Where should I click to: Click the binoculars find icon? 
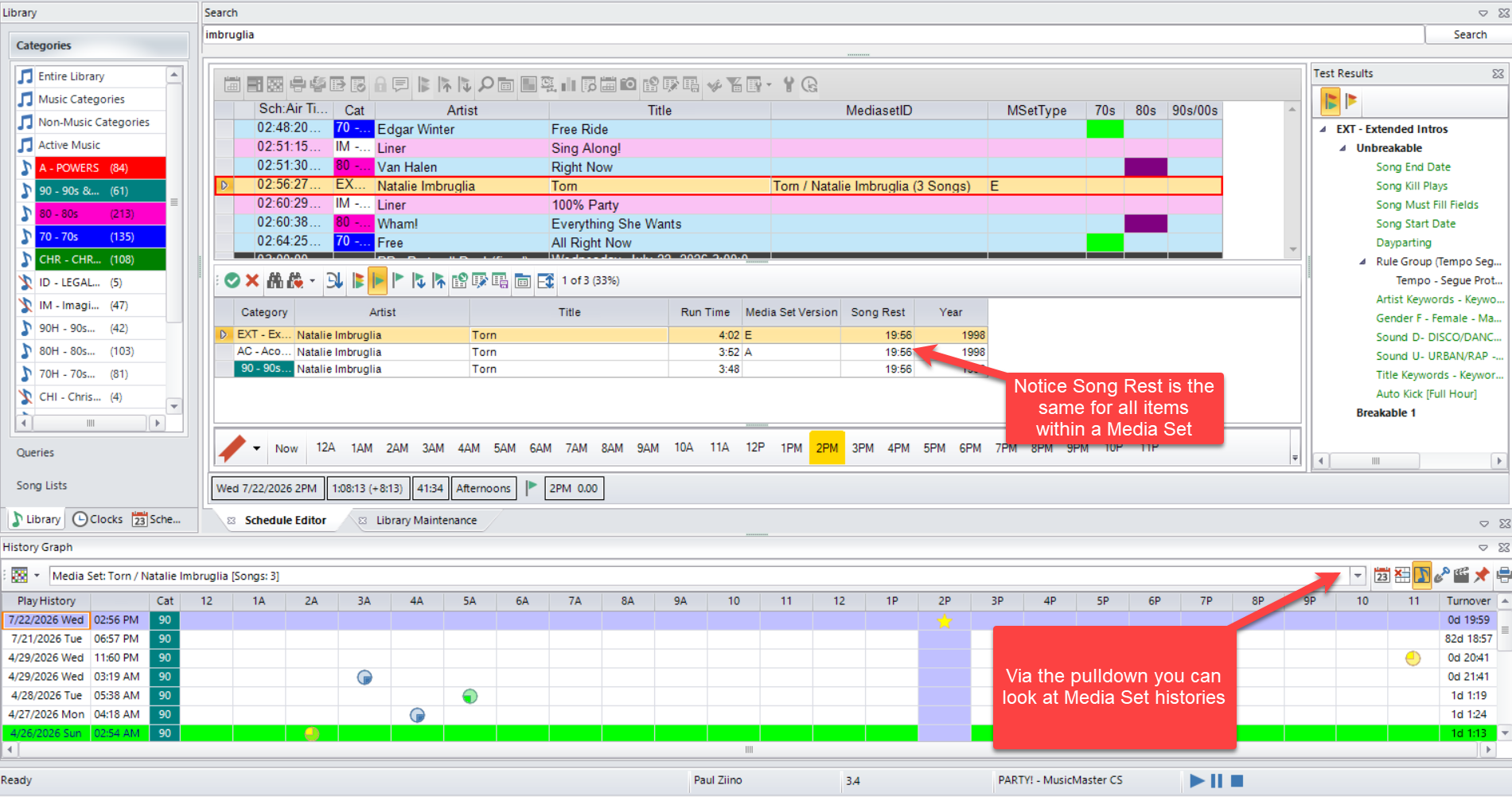(275, 280)
